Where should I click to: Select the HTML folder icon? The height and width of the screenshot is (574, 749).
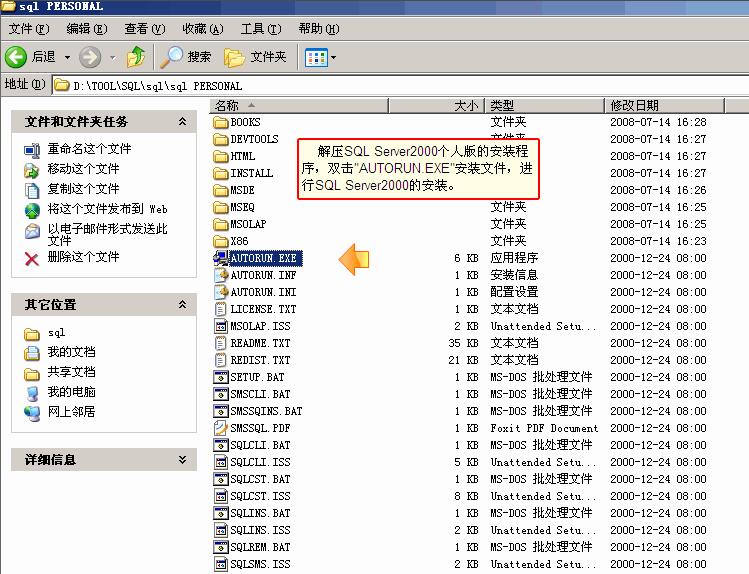point(221,157)
